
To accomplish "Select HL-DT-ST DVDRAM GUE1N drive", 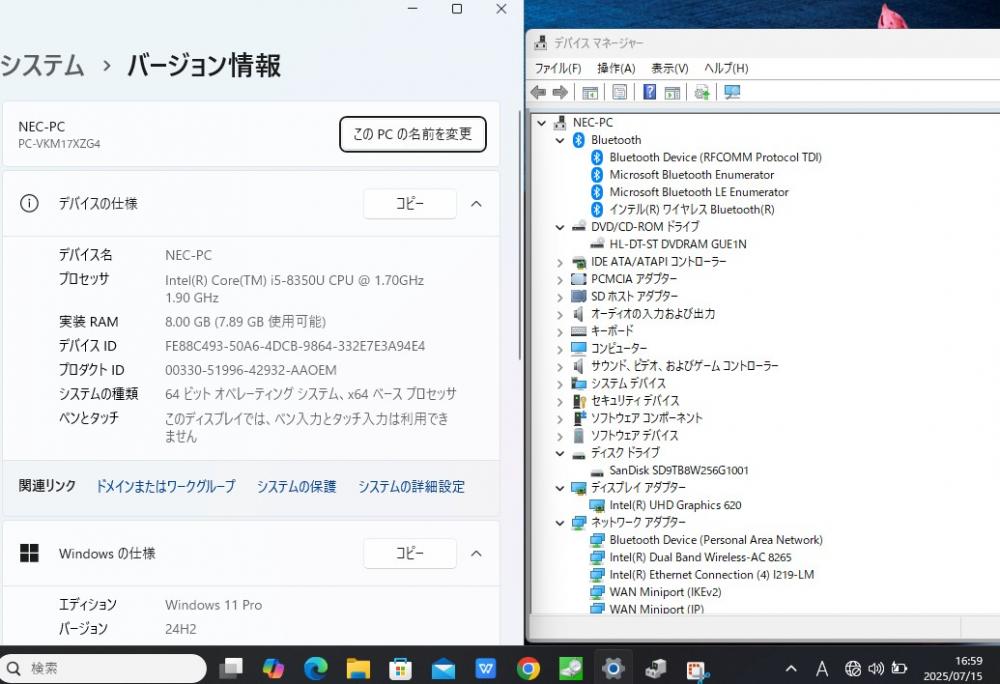I will (677, 244).
